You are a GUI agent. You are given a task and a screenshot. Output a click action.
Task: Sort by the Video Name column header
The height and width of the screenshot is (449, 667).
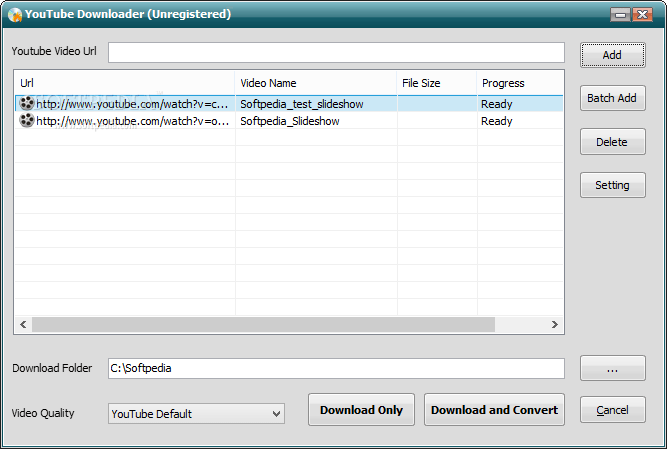(x=316, y=83)
